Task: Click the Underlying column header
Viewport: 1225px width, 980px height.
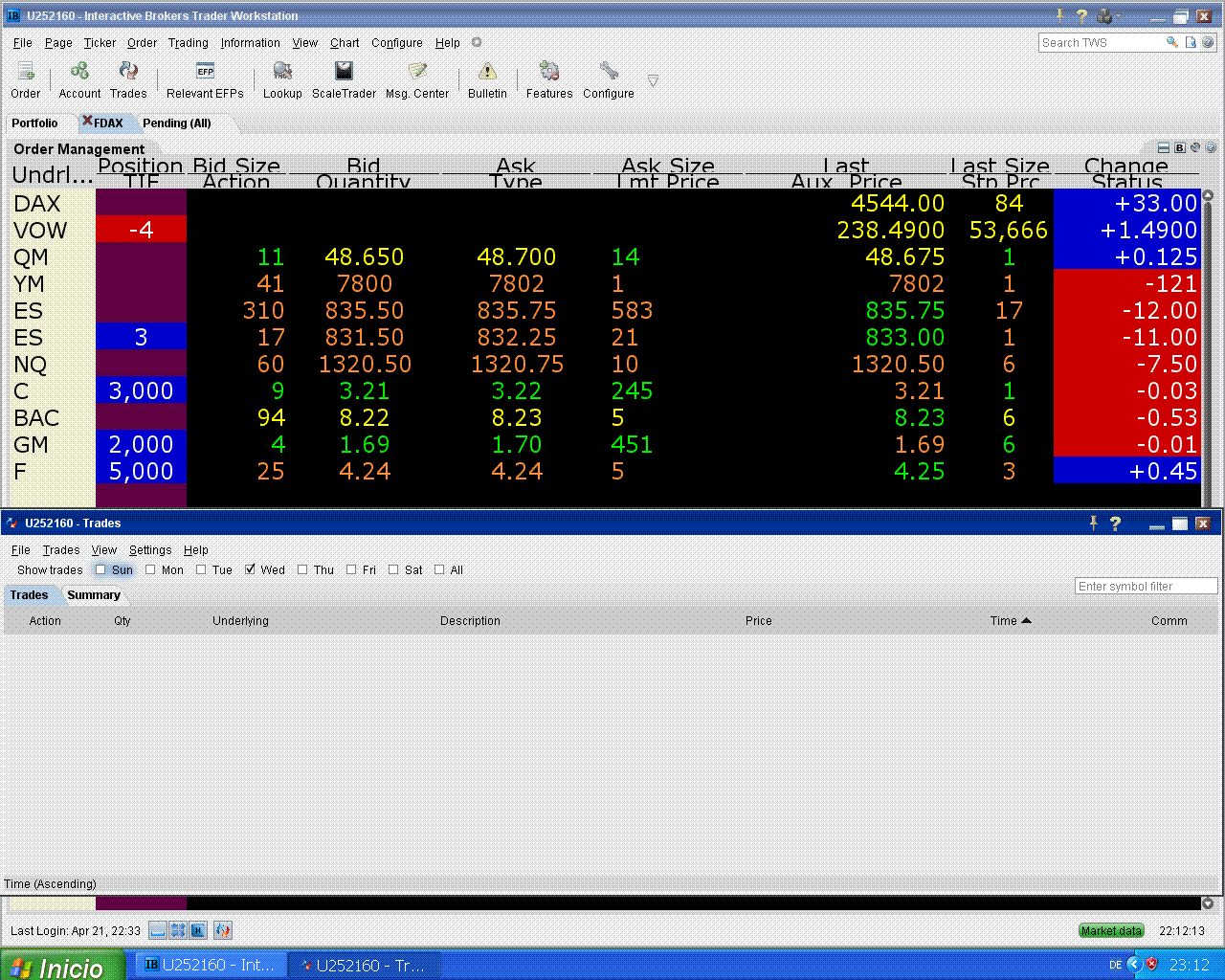Action: tap(240, 621)
